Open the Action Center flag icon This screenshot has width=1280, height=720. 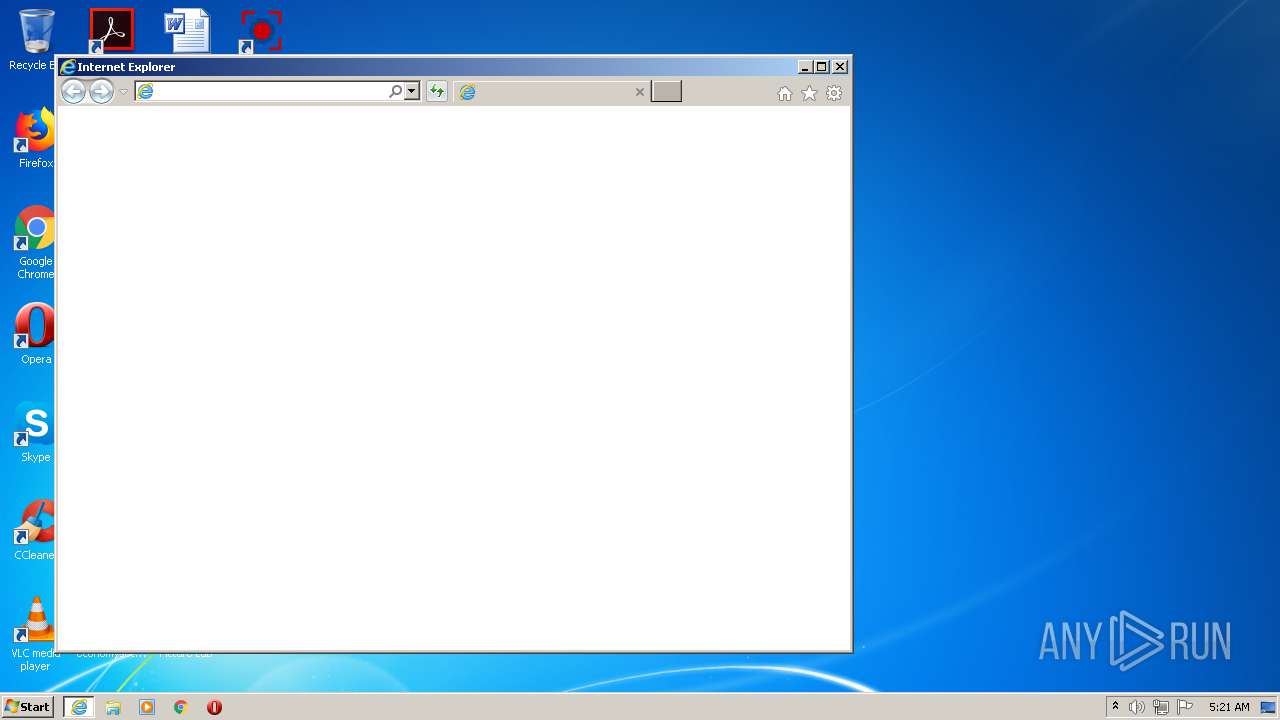point(1185,707)
